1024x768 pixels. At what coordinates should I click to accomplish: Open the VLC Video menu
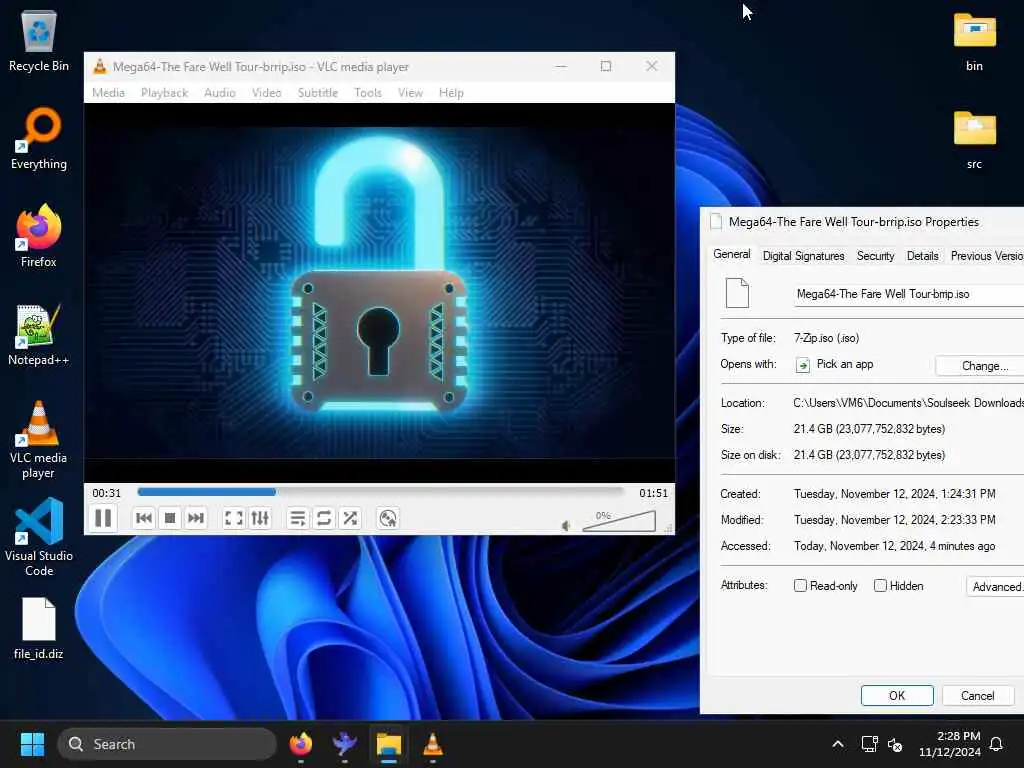pos(266,93)
